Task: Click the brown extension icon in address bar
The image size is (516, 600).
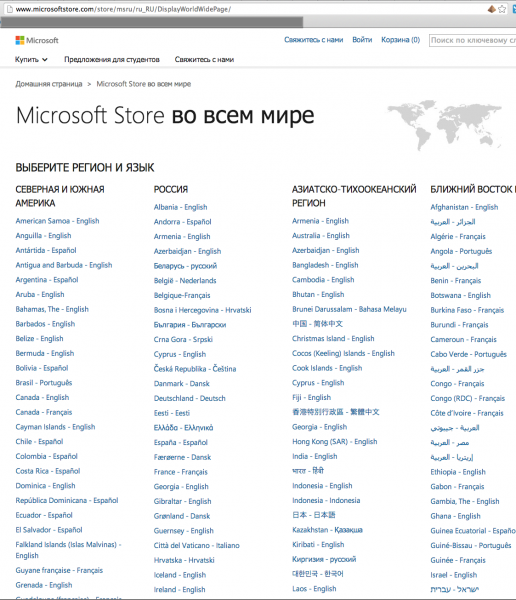Action: click(x=492, y=9)
